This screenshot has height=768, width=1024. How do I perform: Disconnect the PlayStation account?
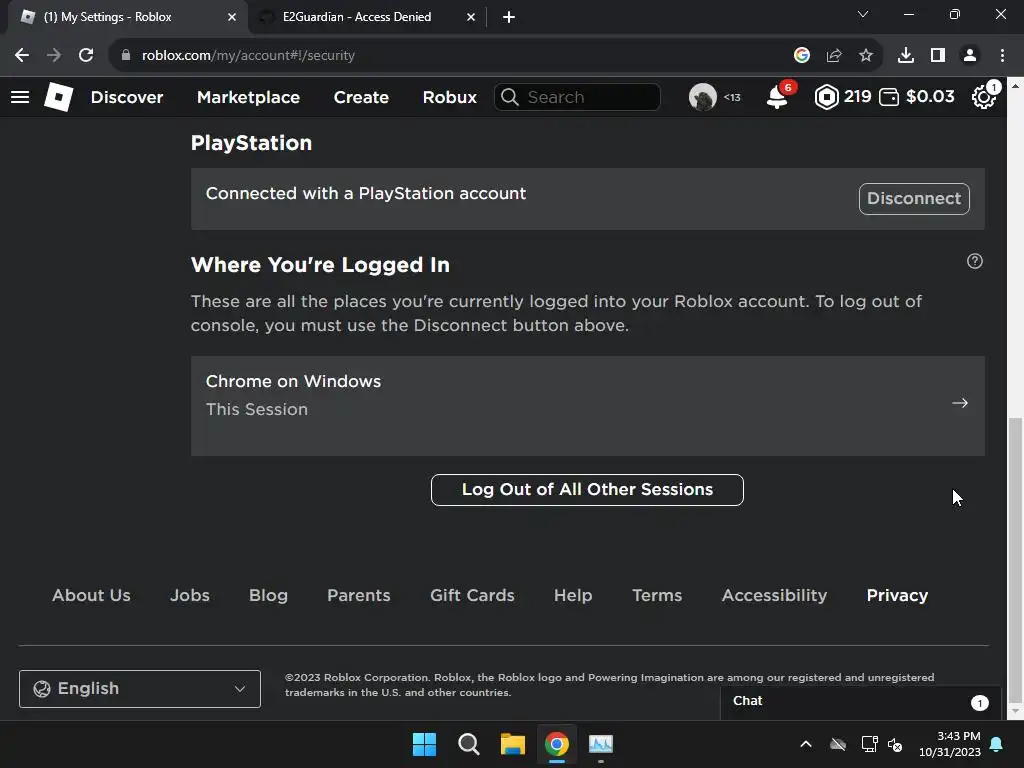(914, 199)
